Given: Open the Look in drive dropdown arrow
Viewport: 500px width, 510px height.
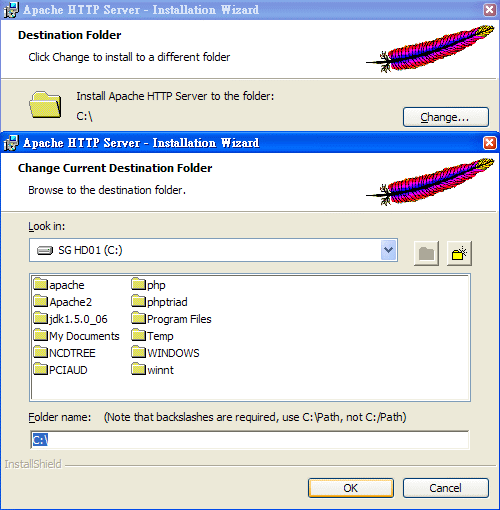Looking at the screenshot, I should tap(388, 250).
